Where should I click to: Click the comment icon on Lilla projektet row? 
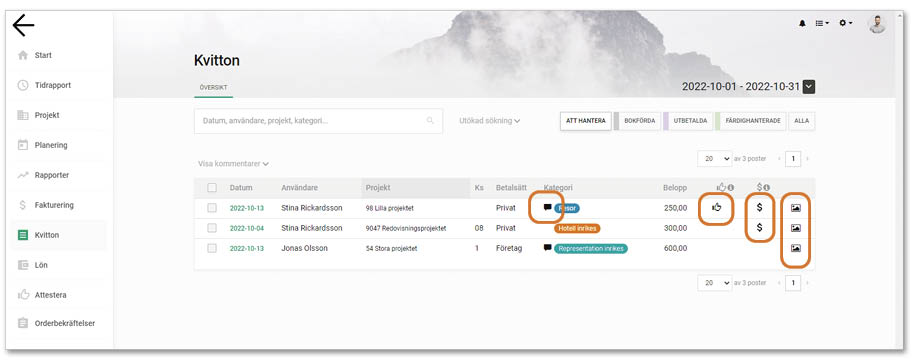point(547,207)
